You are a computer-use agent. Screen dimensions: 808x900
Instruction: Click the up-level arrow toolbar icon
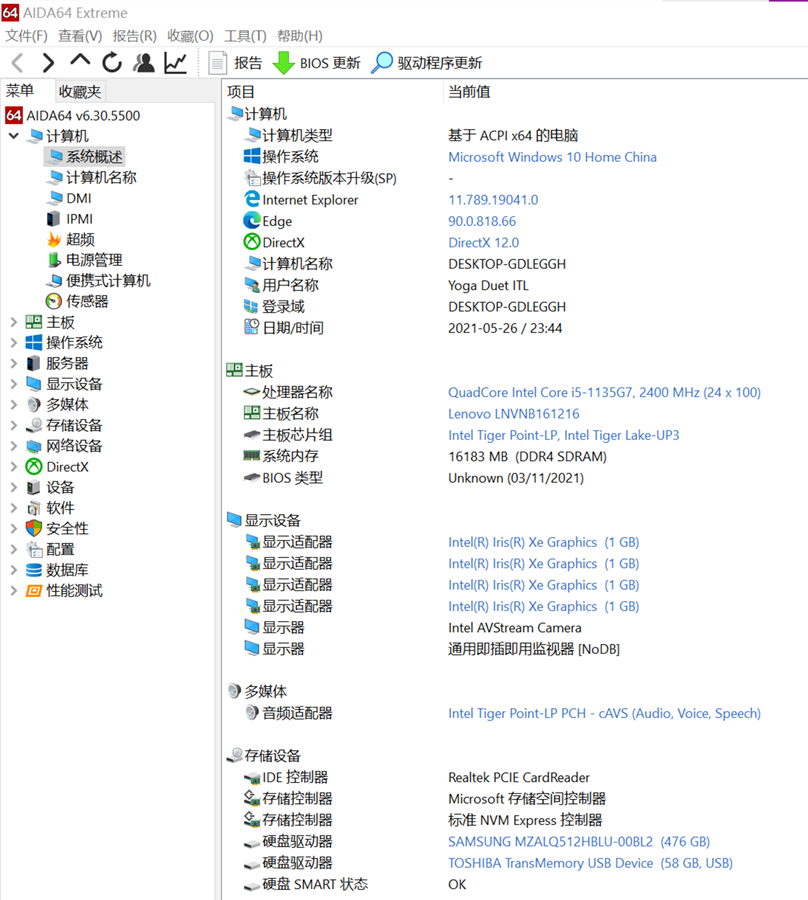[x=80, y=60]
